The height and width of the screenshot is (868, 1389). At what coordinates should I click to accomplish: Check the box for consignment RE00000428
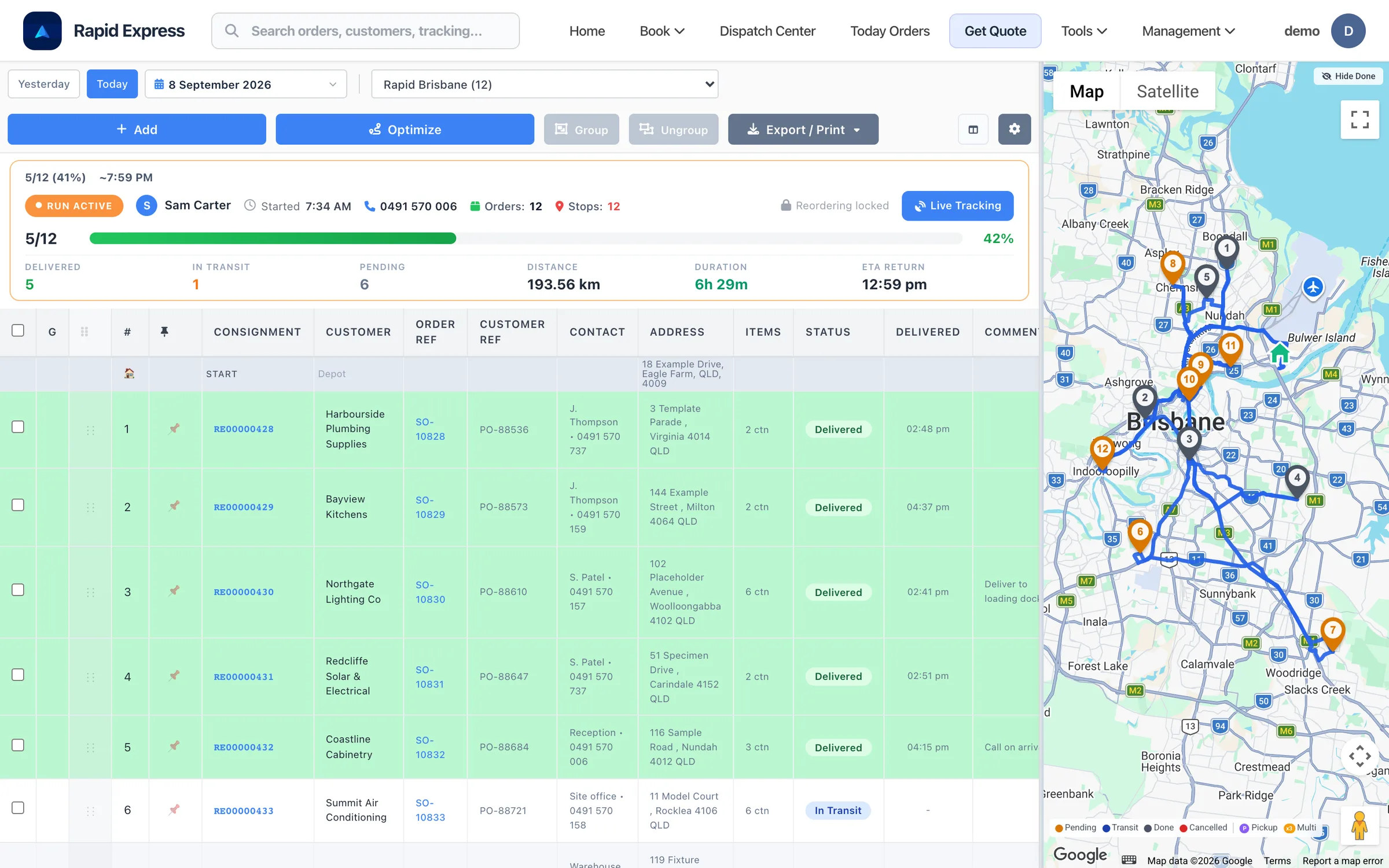pyautogui.click(x=18, y=427)
